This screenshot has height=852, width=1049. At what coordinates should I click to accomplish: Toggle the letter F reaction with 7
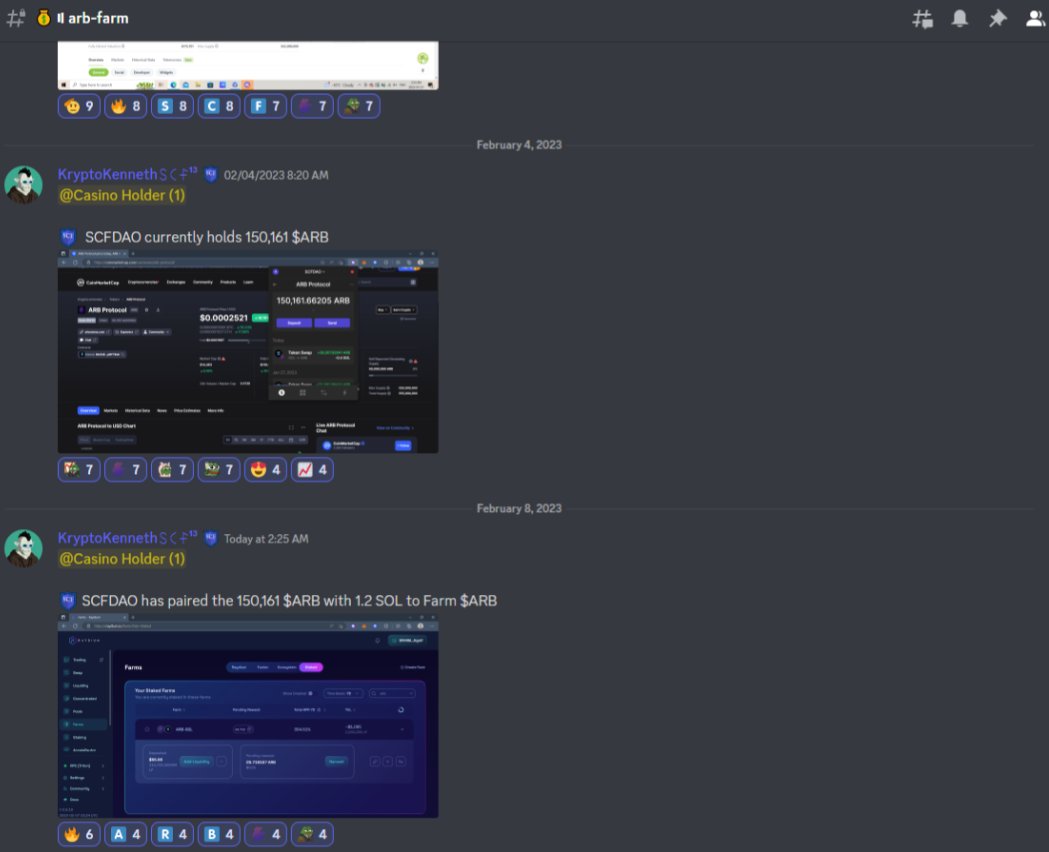click(x=266, y=106)
